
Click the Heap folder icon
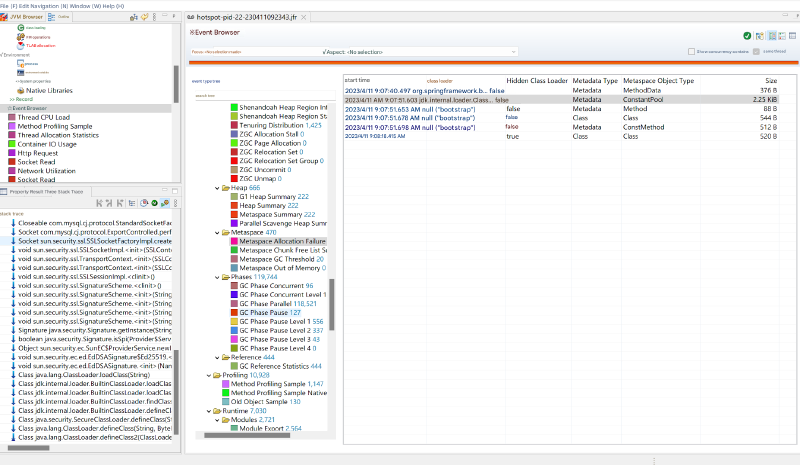point(223,187)
